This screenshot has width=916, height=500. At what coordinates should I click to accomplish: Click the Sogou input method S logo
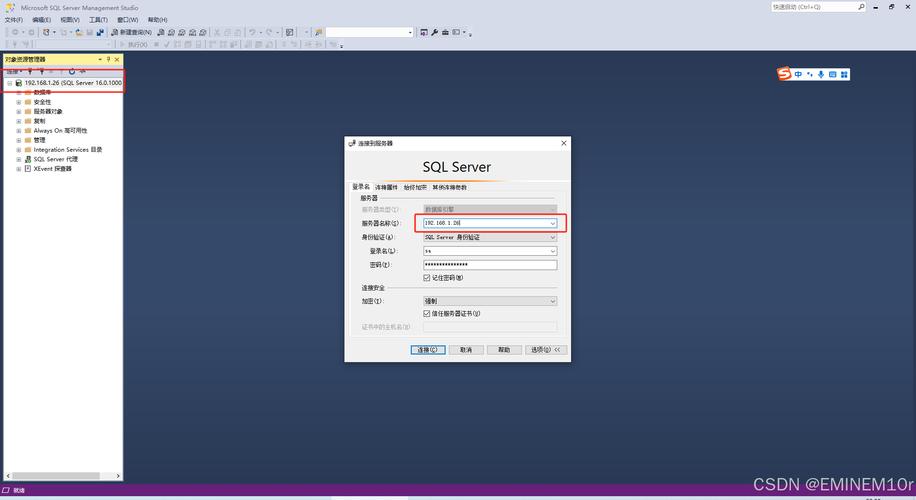[x=785, y=74]
